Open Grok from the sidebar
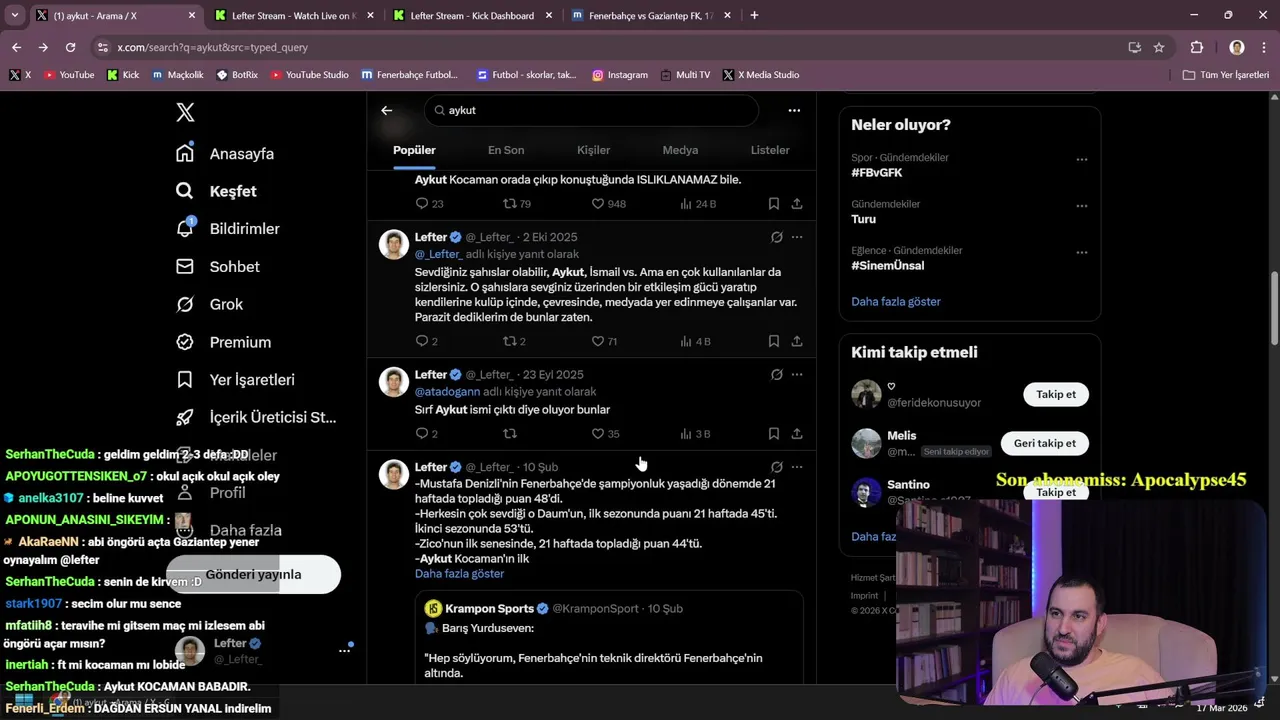 (209, 304)
